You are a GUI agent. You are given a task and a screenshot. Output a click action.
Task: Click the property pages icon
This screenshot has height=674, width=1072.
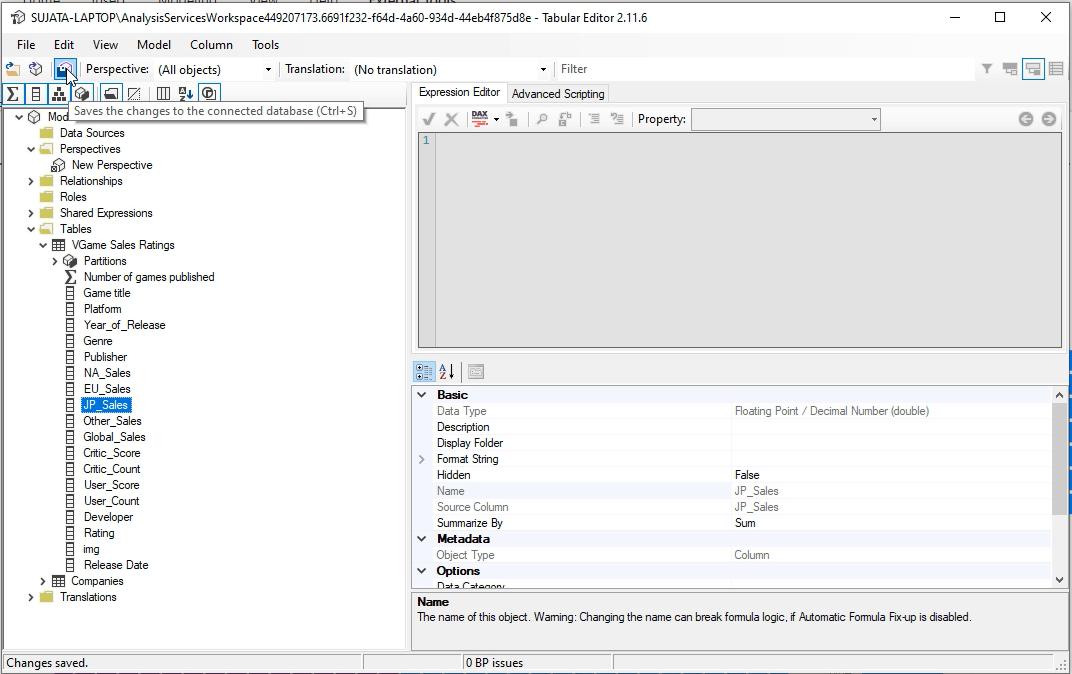[x=476, y=372]
